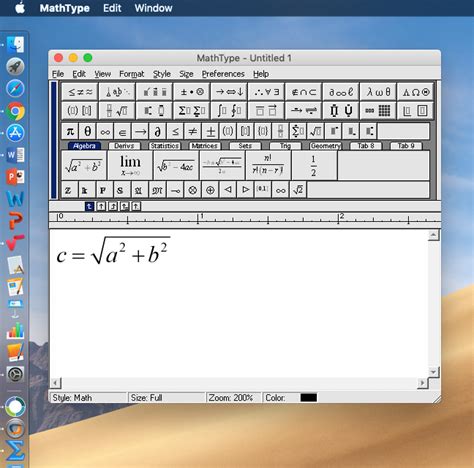Open the arrow symbols palette

click(229, 92)
